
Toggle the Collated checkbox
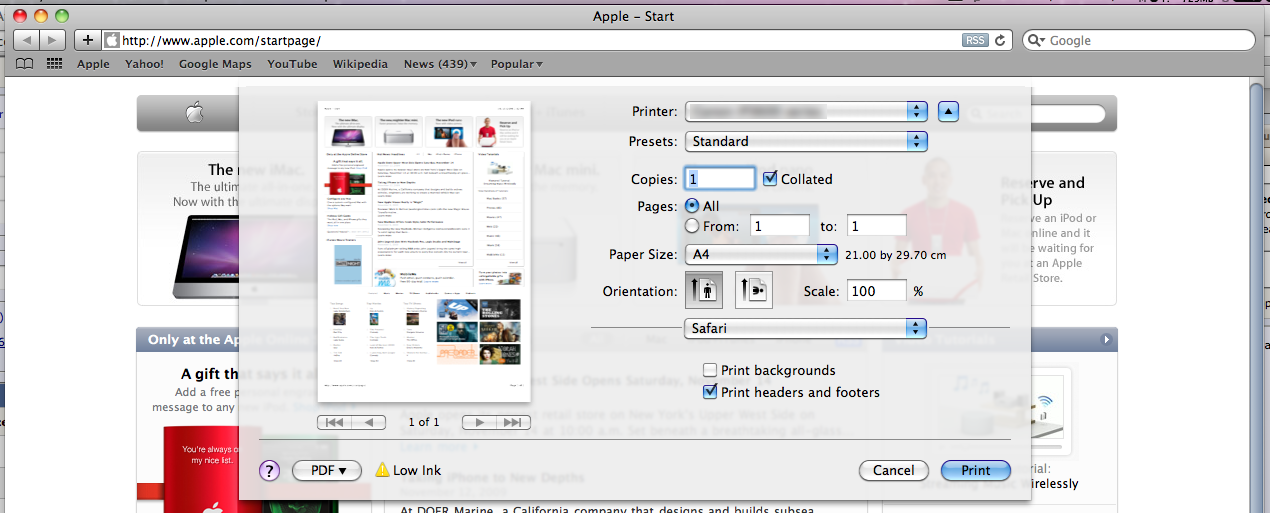(x=770, y=179)
